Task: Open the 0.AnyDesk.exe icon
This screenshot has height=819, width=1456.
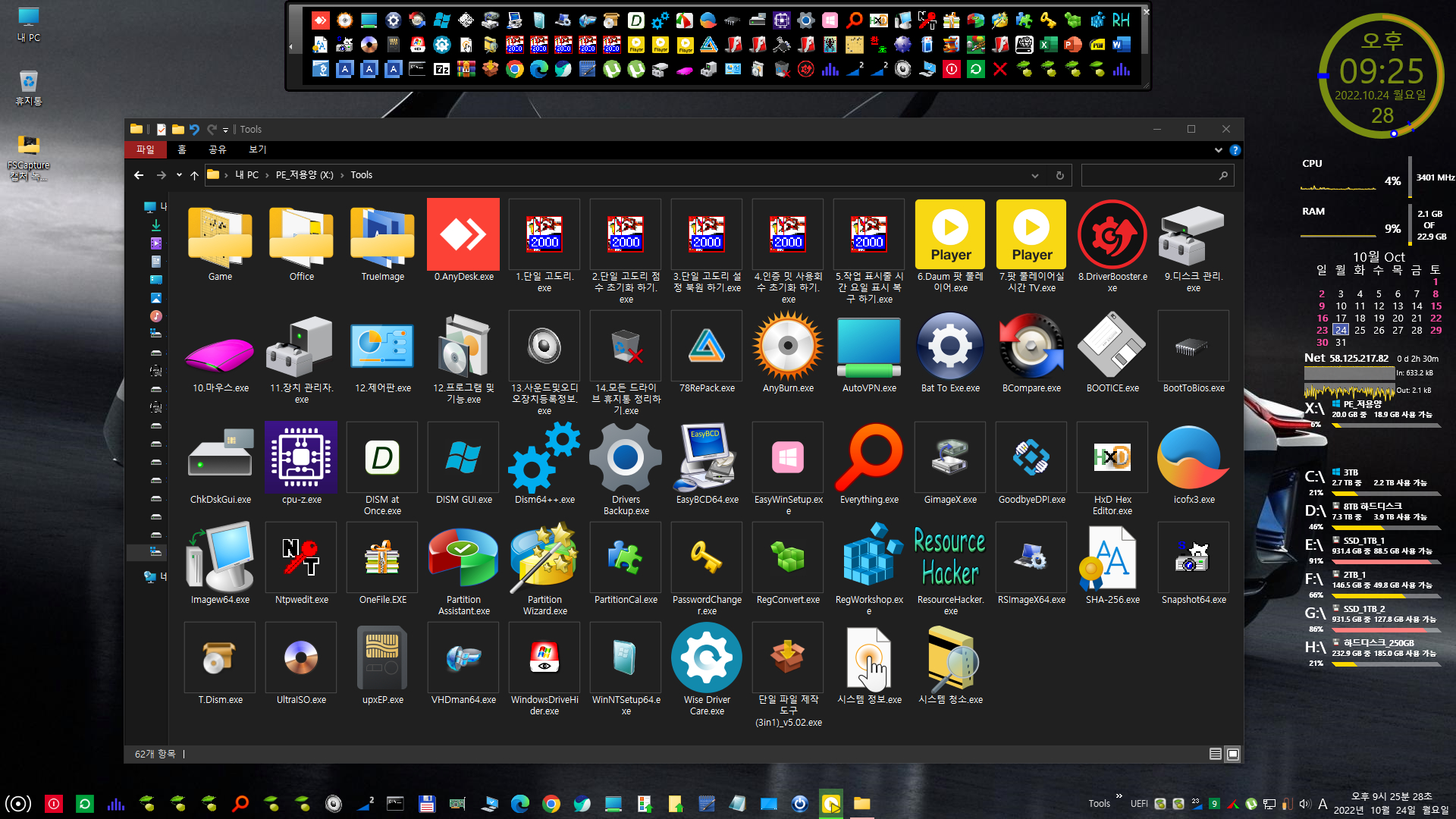Action: click(463, 234)
